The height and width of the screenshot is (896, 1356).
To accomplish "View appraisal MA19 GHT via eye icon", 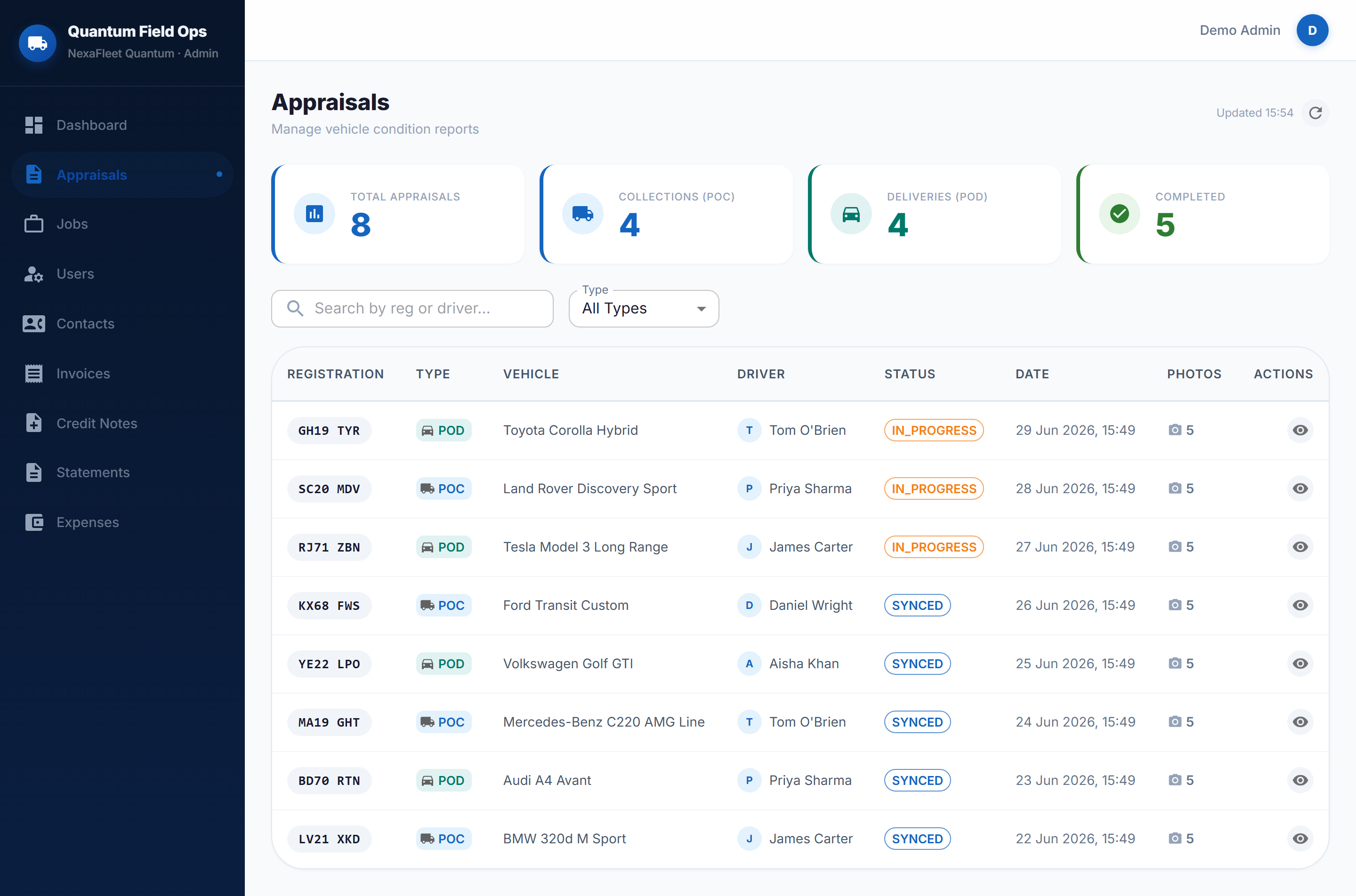I will 1300,722.
